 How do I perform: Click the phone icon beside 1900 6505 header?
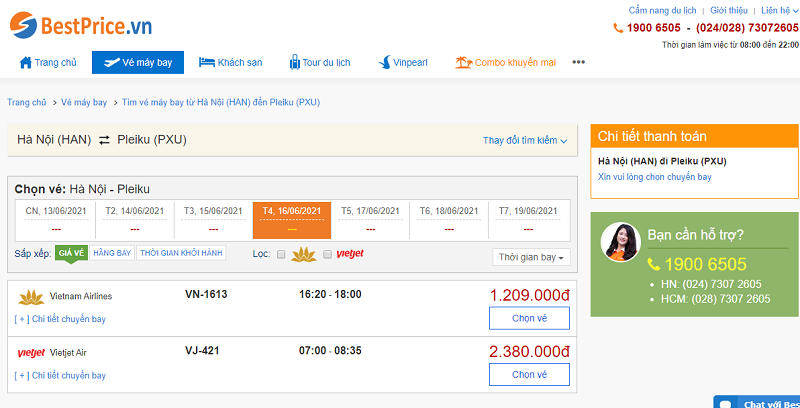(618, 28)
